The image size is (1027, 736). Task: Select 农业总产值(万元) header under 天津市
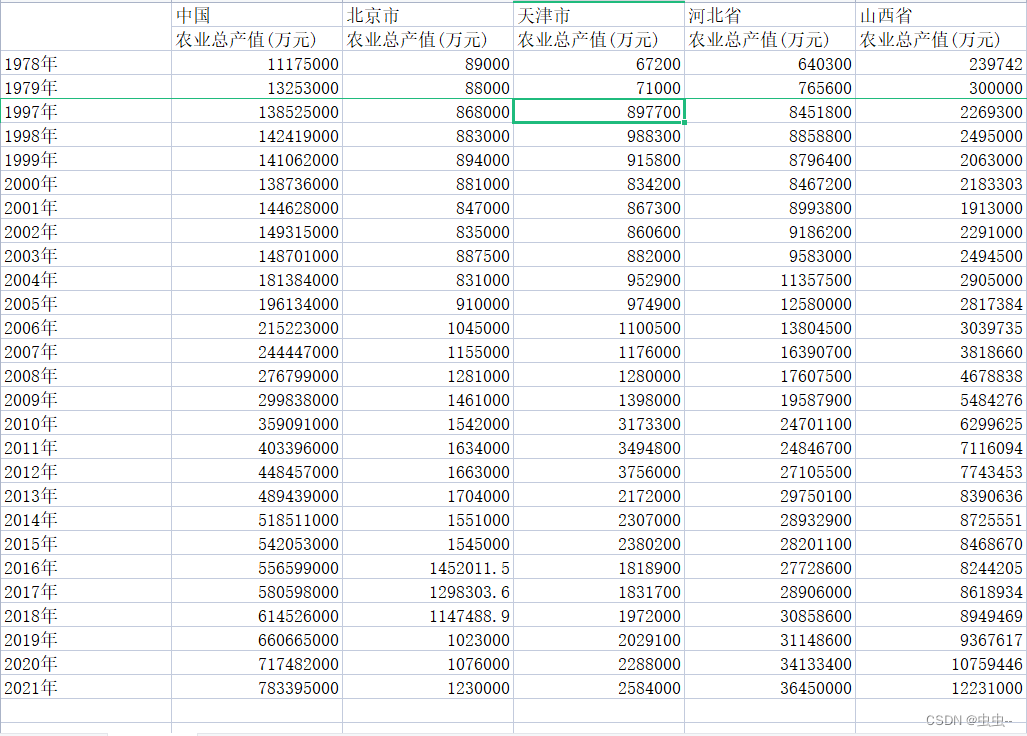599,39
